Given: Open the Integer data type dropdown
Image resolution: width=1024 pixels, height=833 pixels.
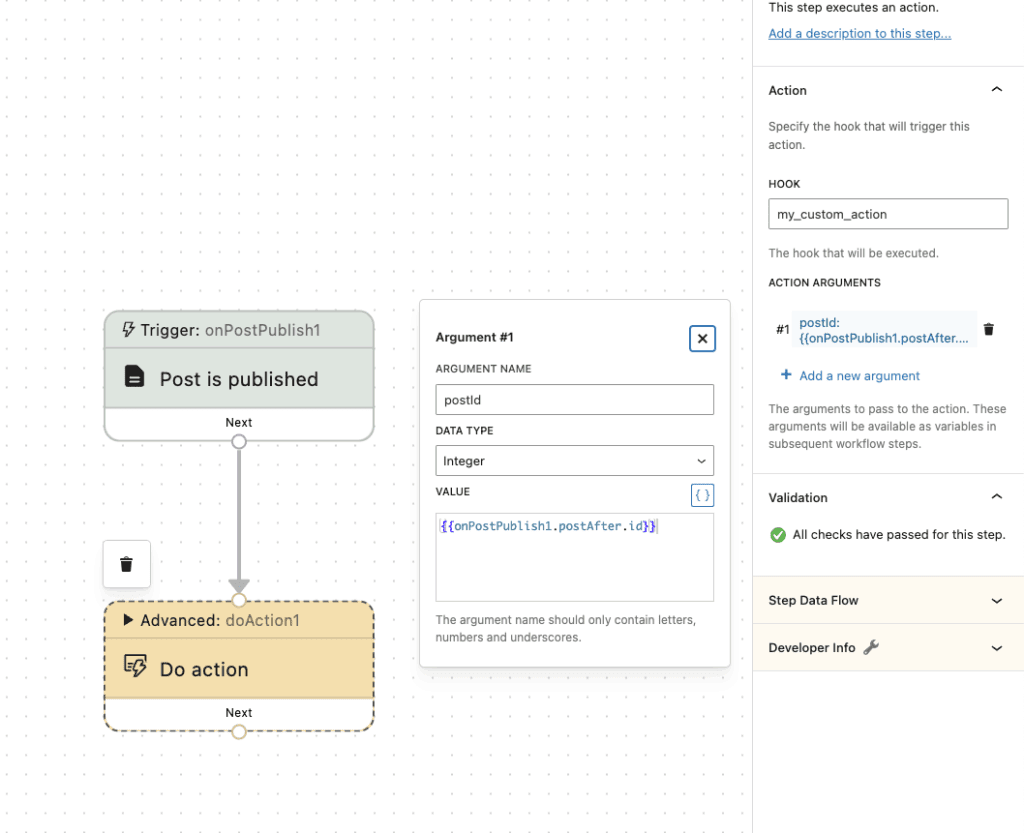Looking at the screenshot, I should click(574, 460).
